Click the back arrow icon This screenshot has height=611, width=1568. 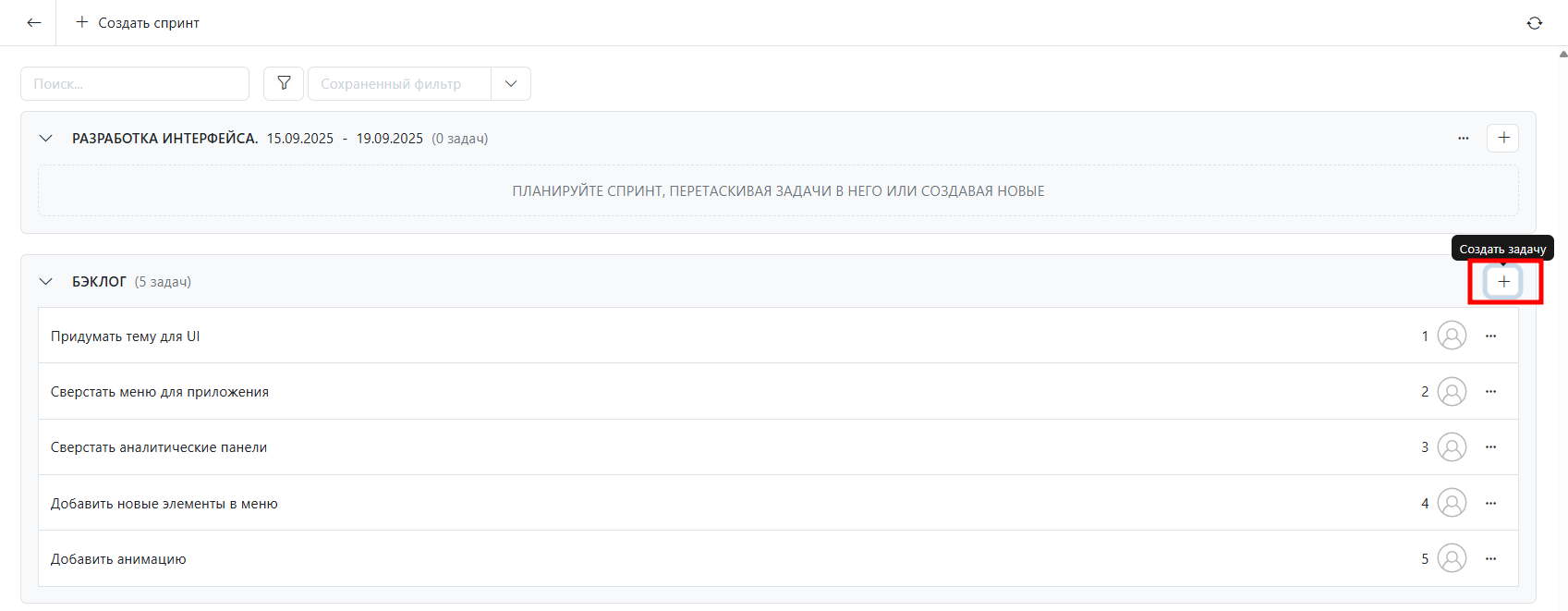point(34,23)
